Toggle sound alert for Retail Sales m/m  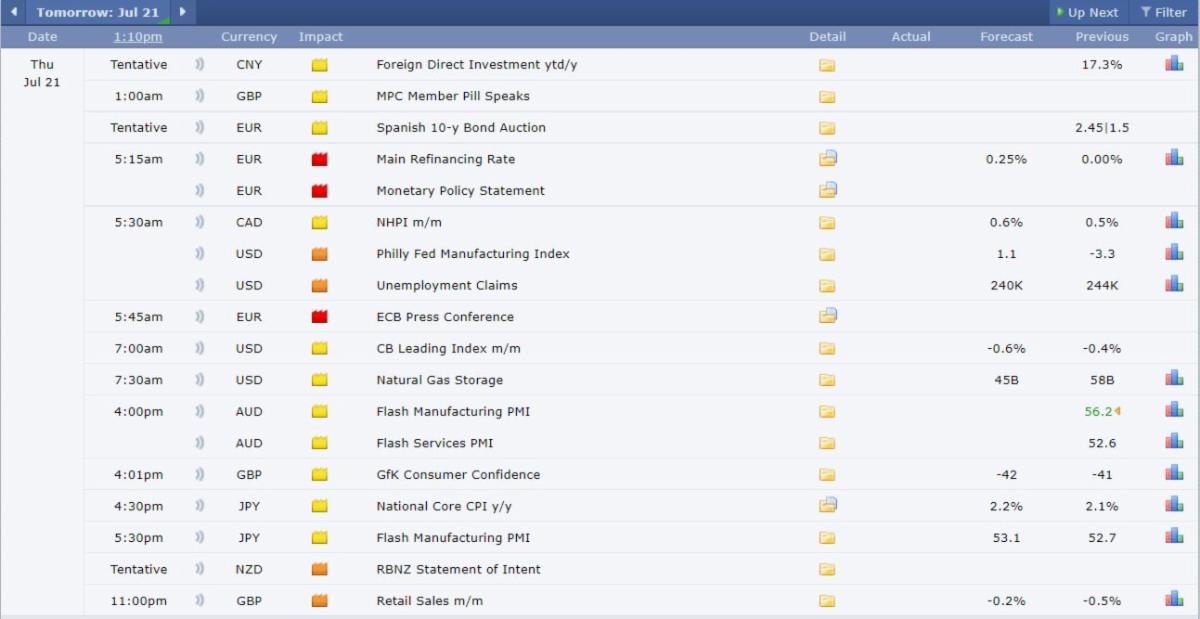(199, 601)
